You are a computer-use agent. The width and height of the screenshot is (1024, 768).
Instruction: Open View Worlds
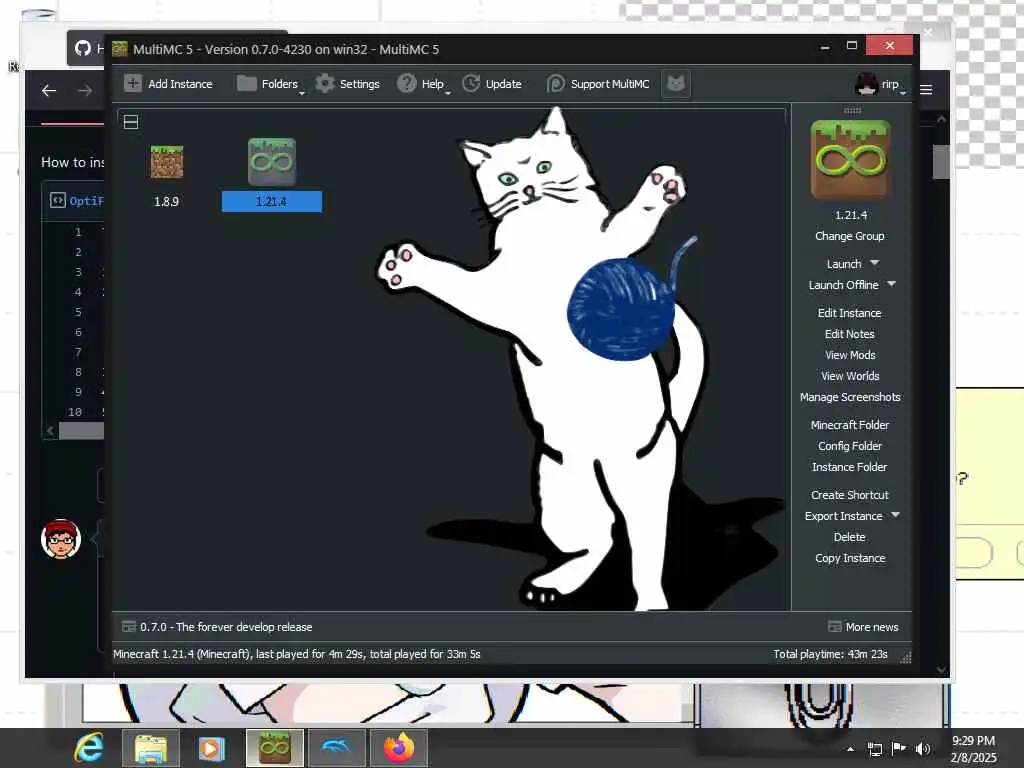point(850,376)
